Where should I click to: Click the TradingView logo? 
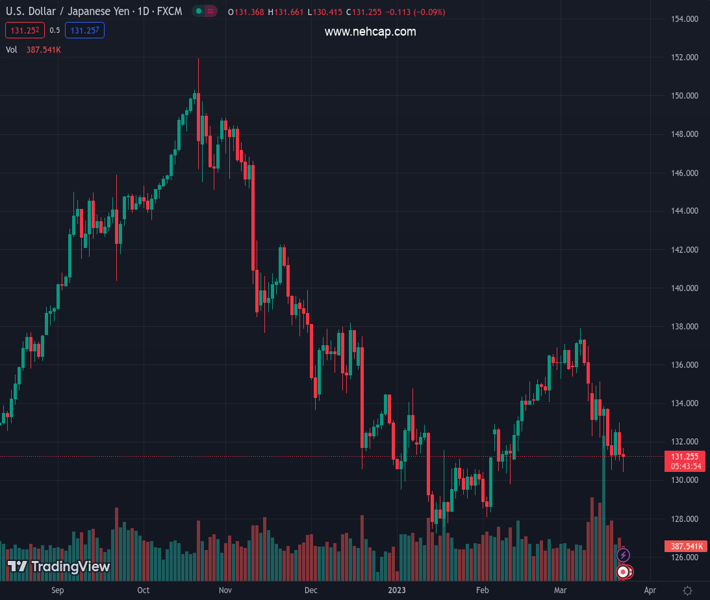coord(59,567)
